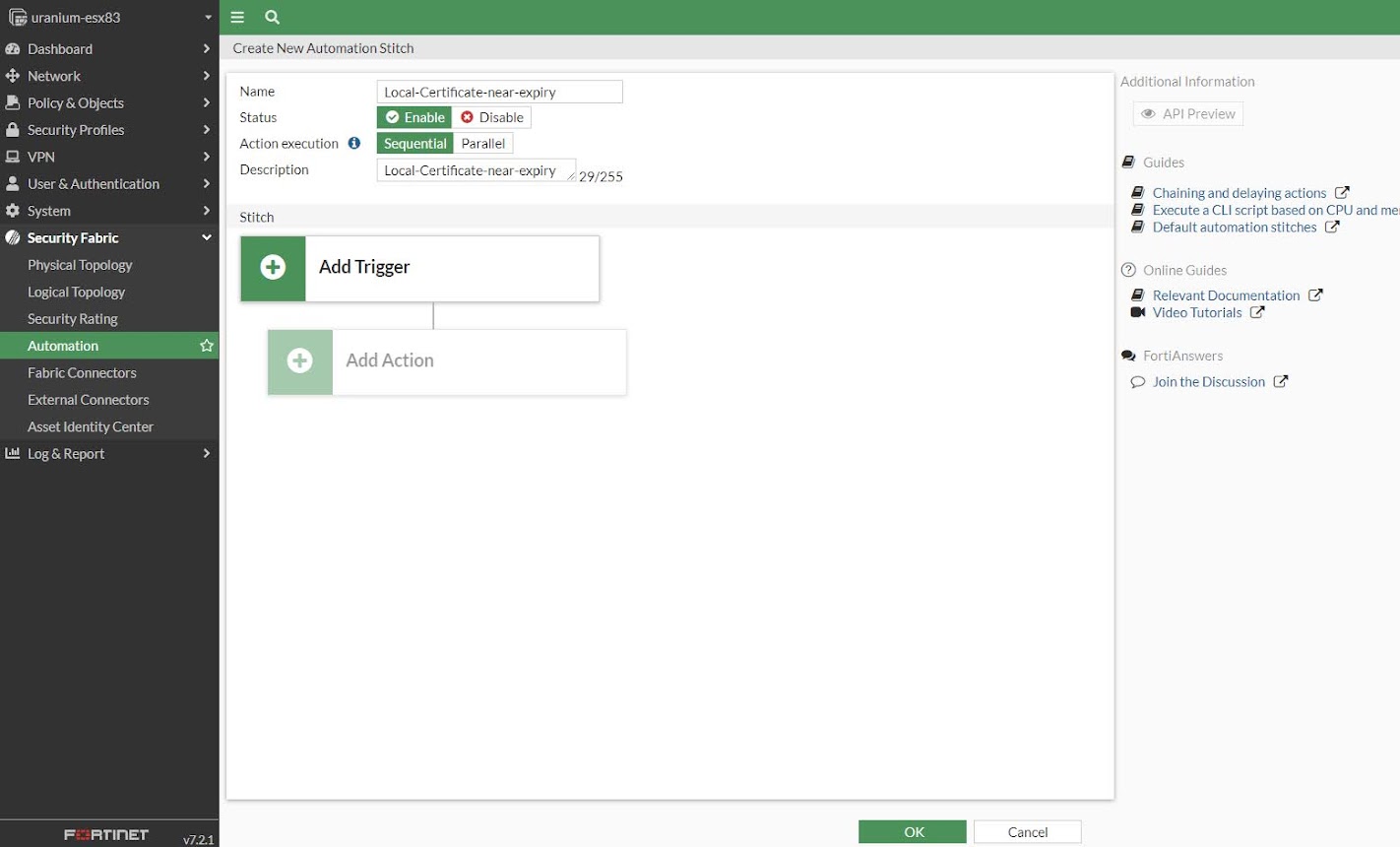This screenshot has height=847, width=1400.
Task: Set Status to Disable
Action: [491, 117]
